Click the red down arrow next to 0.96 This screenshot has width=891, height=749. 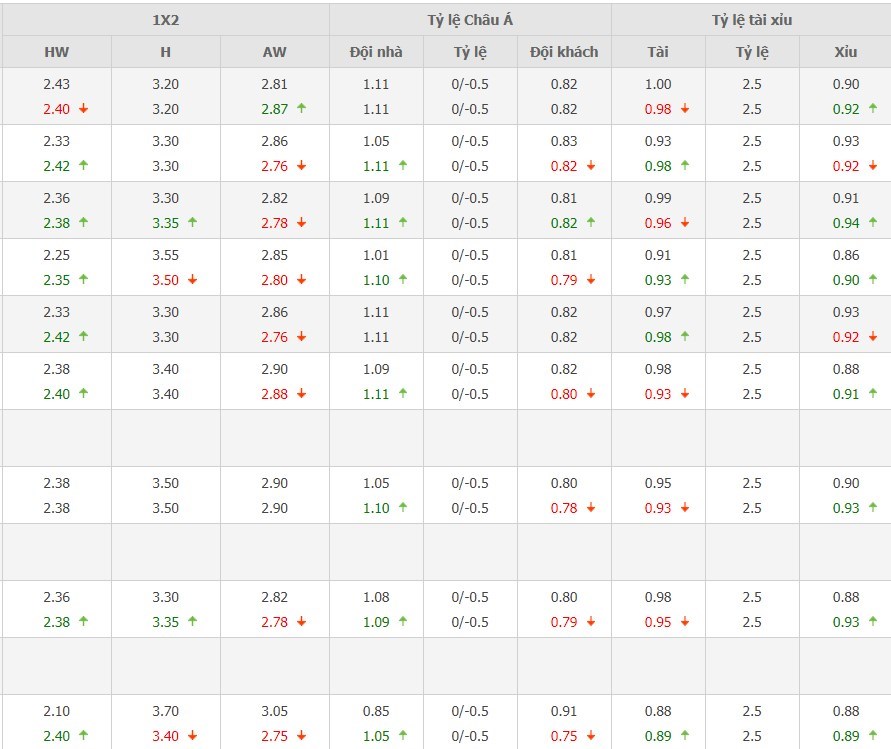(x=685, y=223)
